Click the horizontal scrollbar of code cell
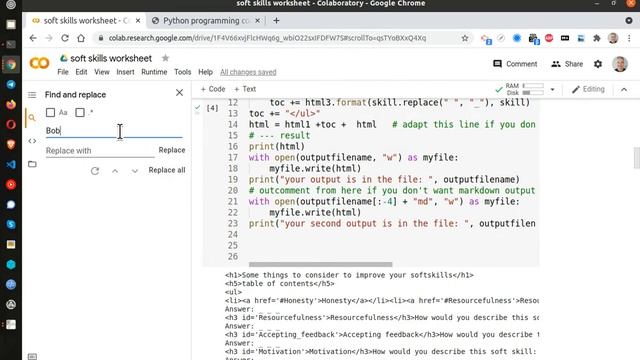The image size is (640, 360). [320, 264]
